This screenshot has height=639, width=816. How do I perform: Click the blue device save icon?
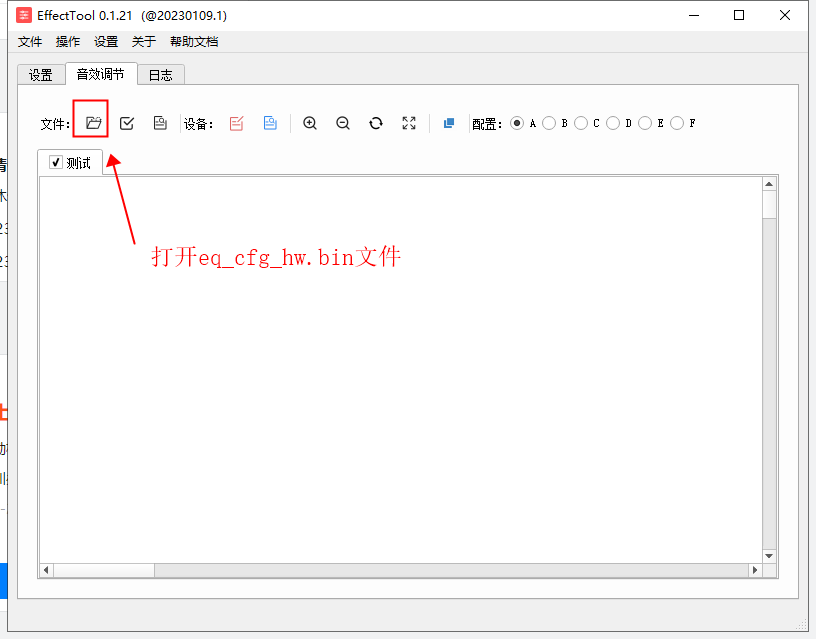[270, 123]
